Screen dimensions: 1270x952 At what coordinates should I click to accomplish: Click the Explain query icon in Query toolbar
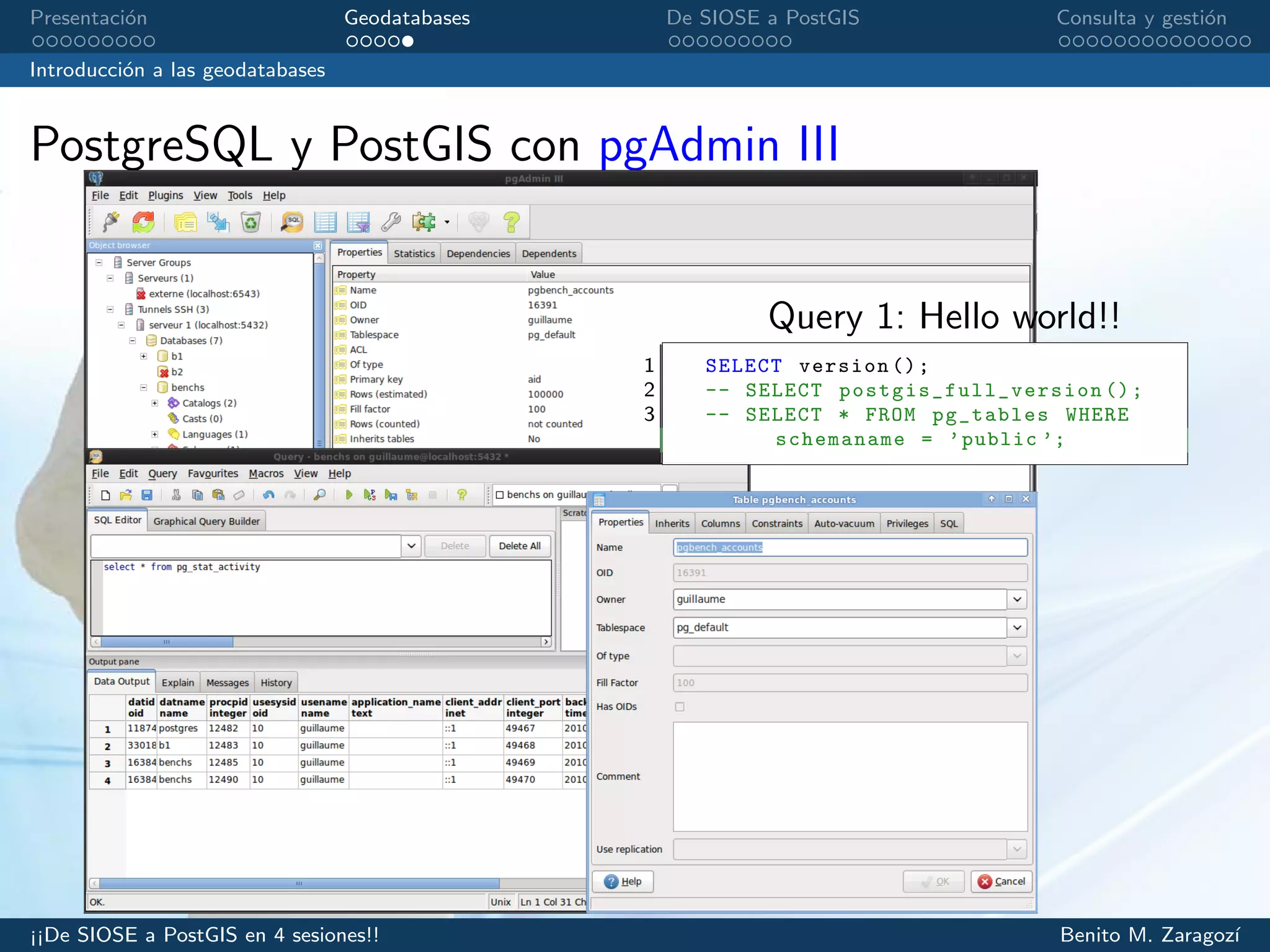412,495
